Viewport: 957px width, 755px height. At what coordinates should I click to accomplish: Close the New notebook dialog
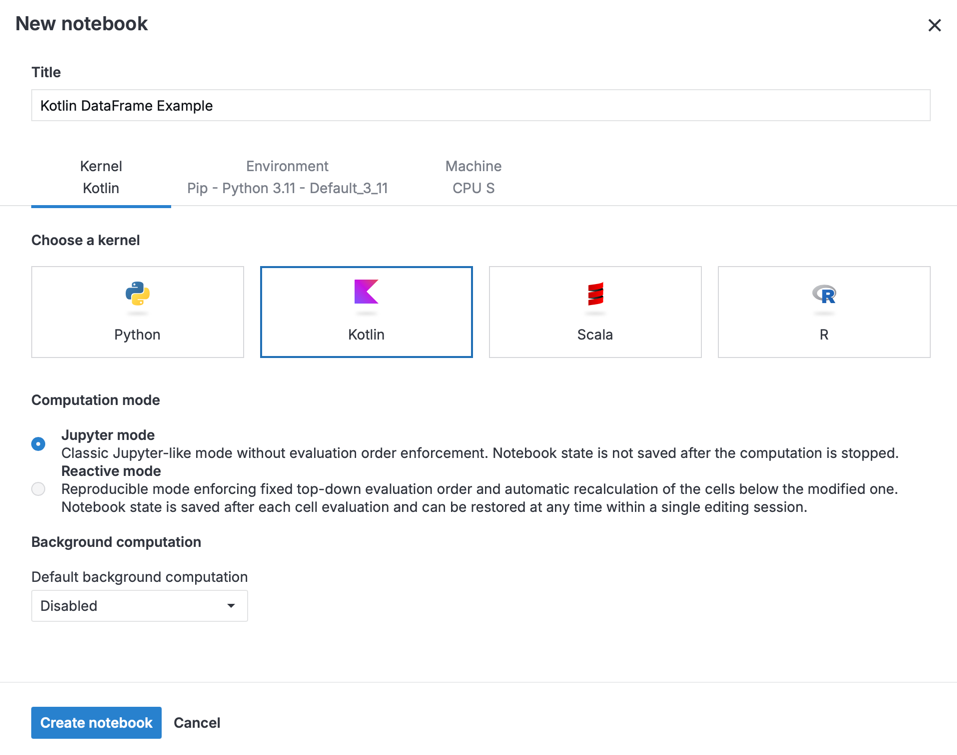tap(934, 25)
